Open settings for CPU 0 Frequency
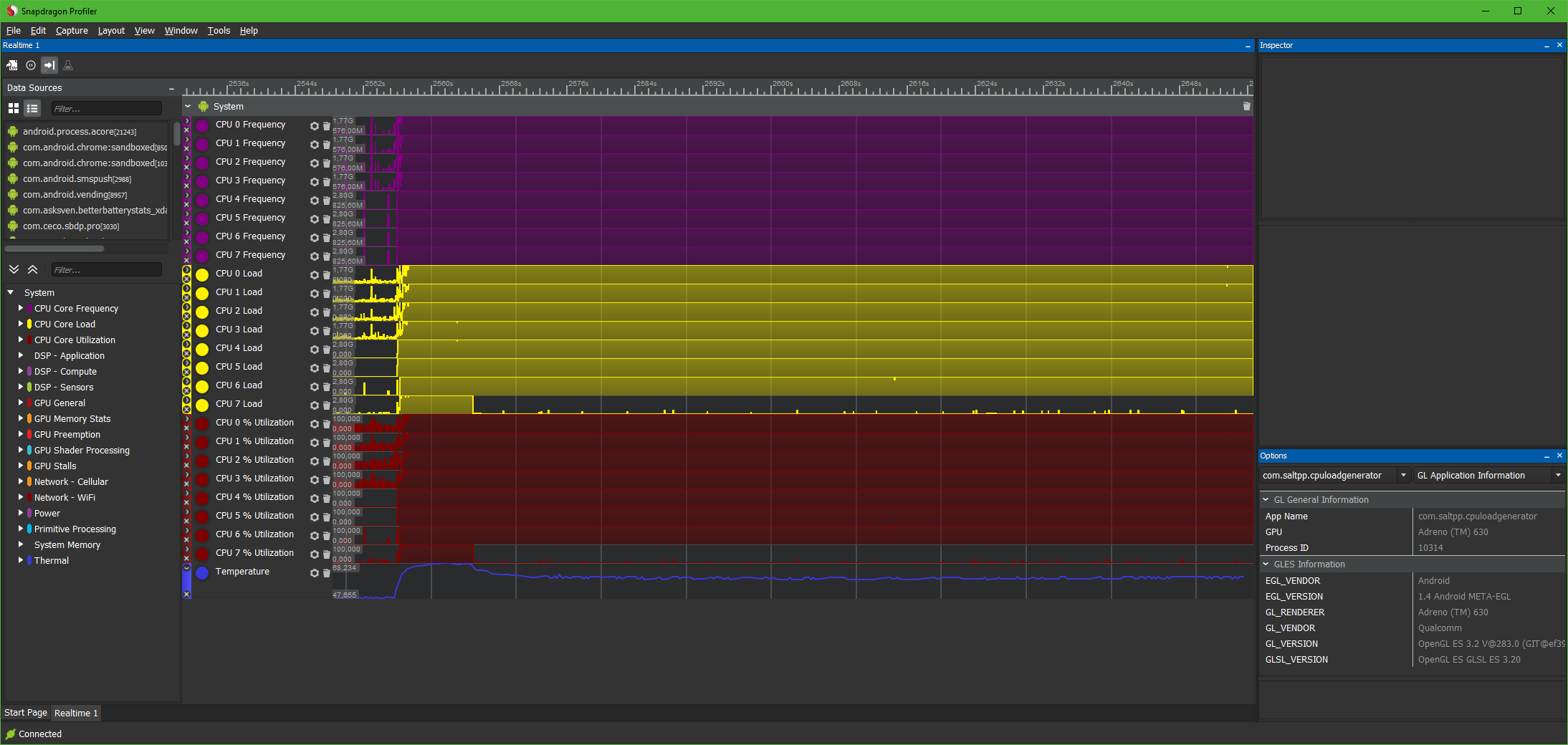This screenshot has width=1568, height=745. pos(314,125)
